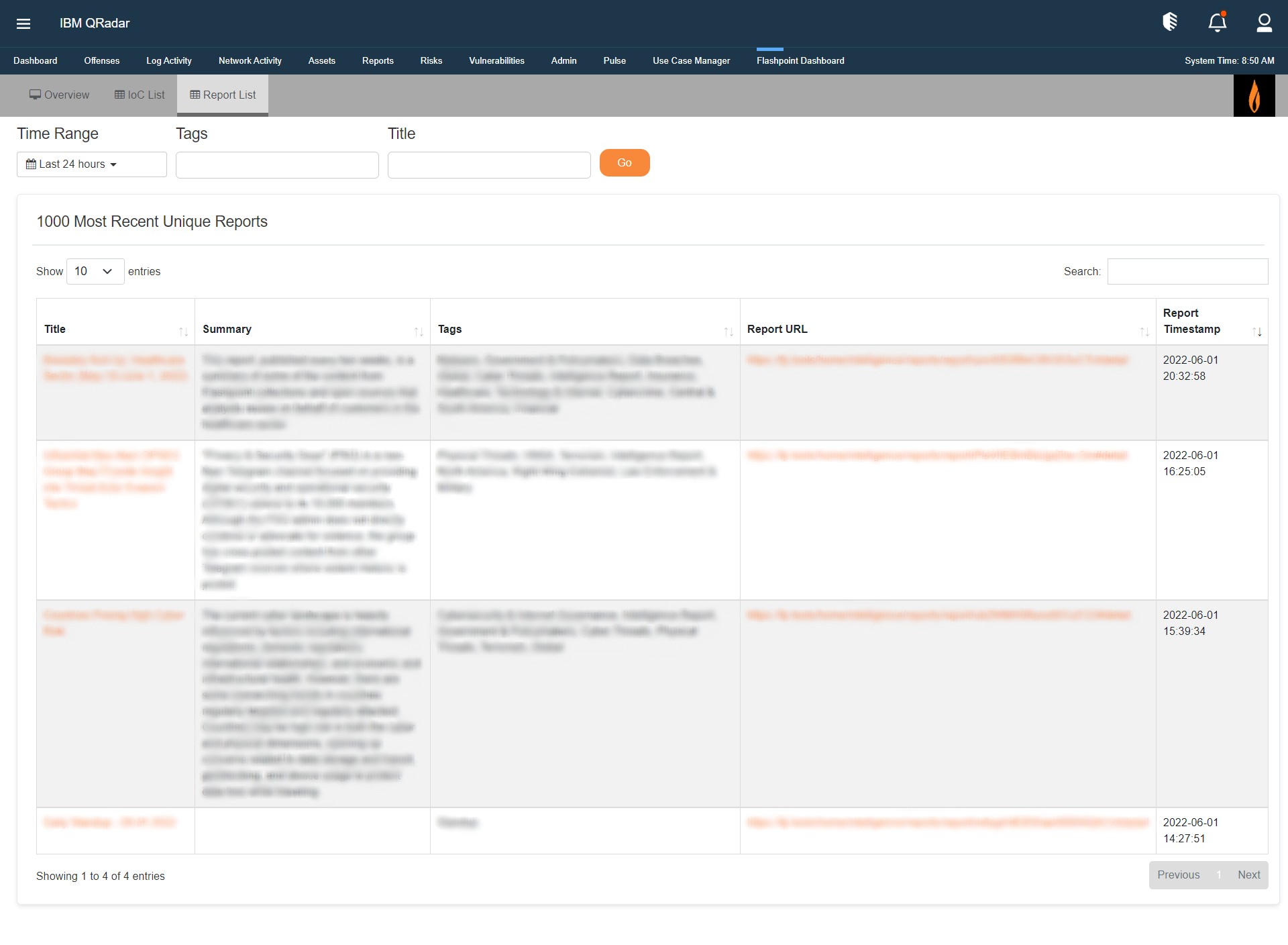Click the Previous pagination button
1288x945 pixels.
coord(1179,875)
